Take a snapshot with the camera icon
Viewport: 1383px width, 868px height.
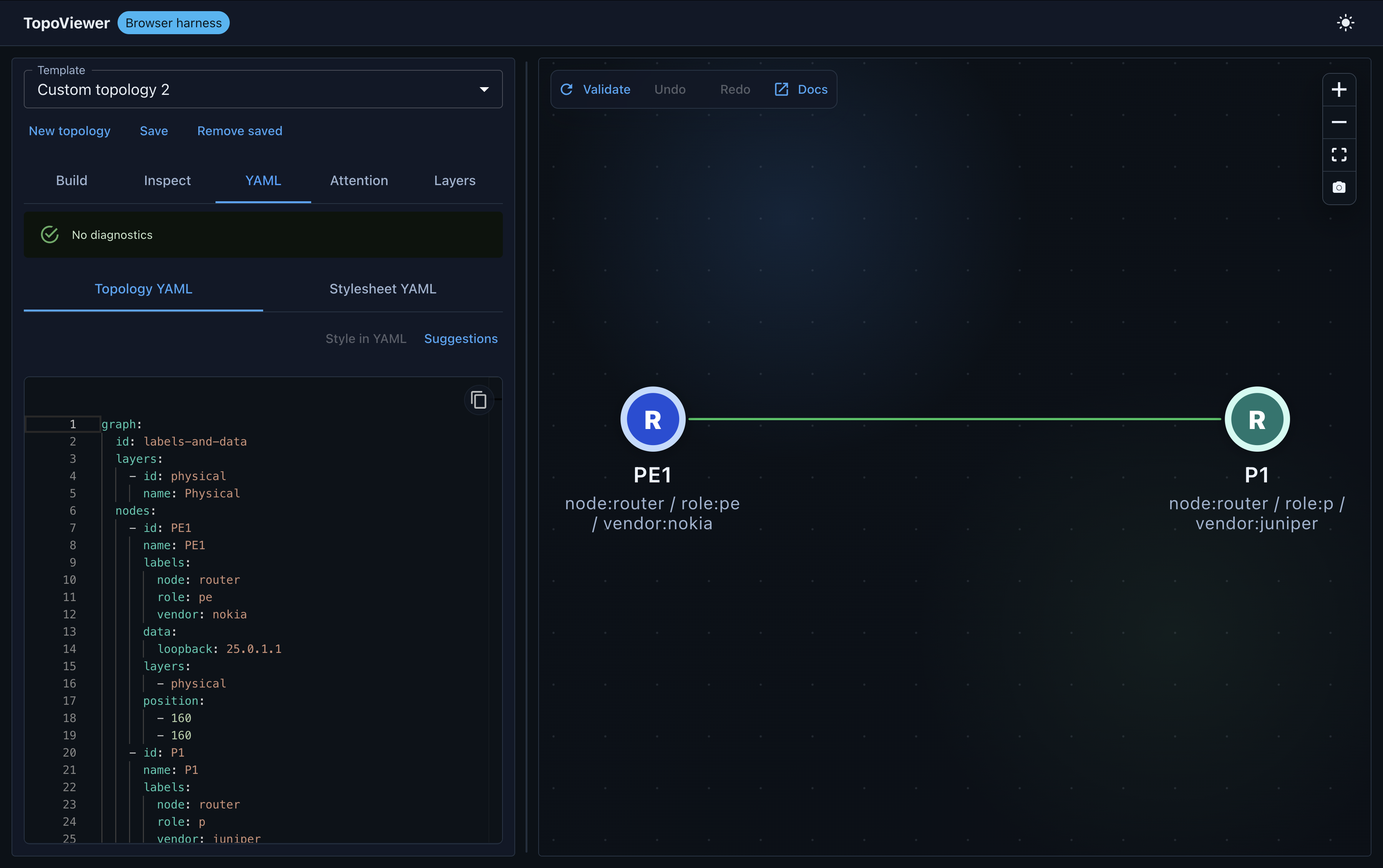click(1339, 187)
